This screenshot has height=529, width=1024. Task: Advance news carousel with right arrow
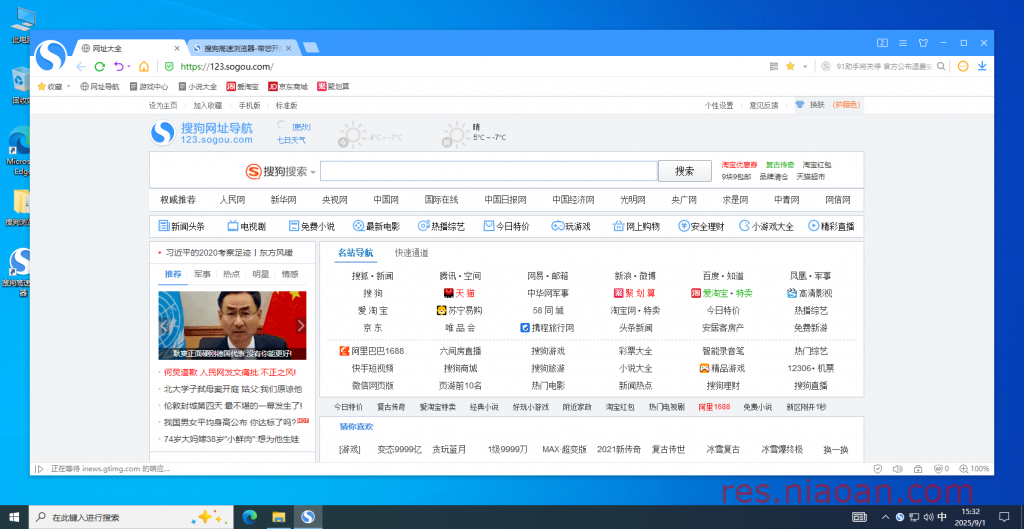pyautogui.click(x=300, y=325)
